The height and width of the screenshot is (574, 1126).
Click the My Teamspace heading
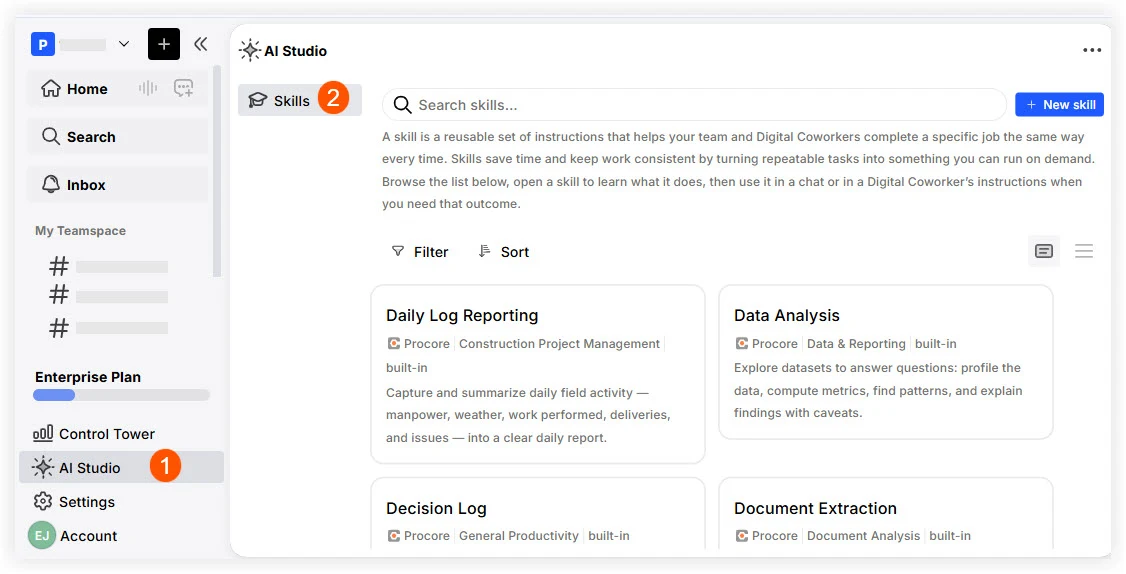click(x=80, y=231)
